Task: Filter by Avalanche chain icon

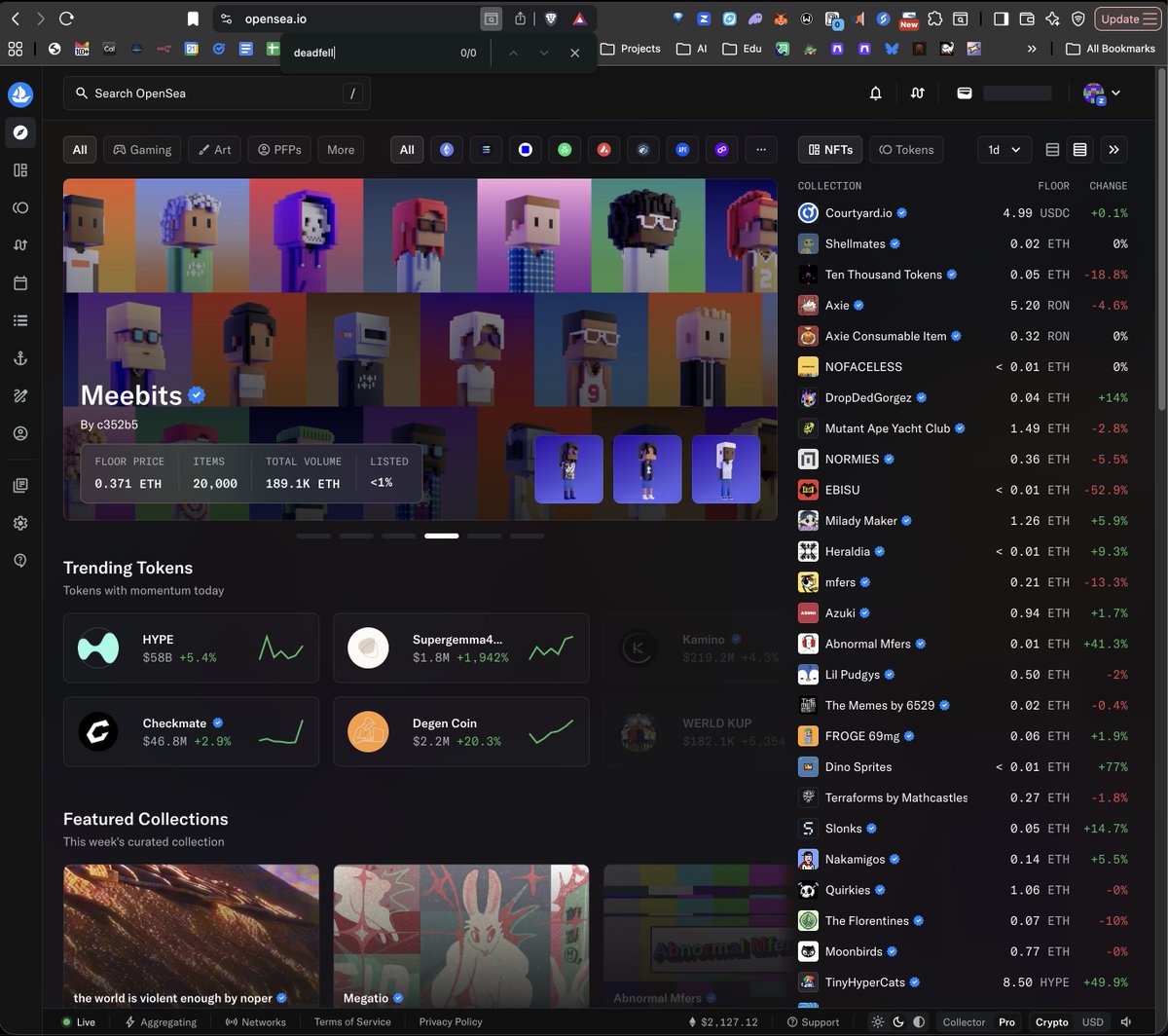Action: click(603, 150)
